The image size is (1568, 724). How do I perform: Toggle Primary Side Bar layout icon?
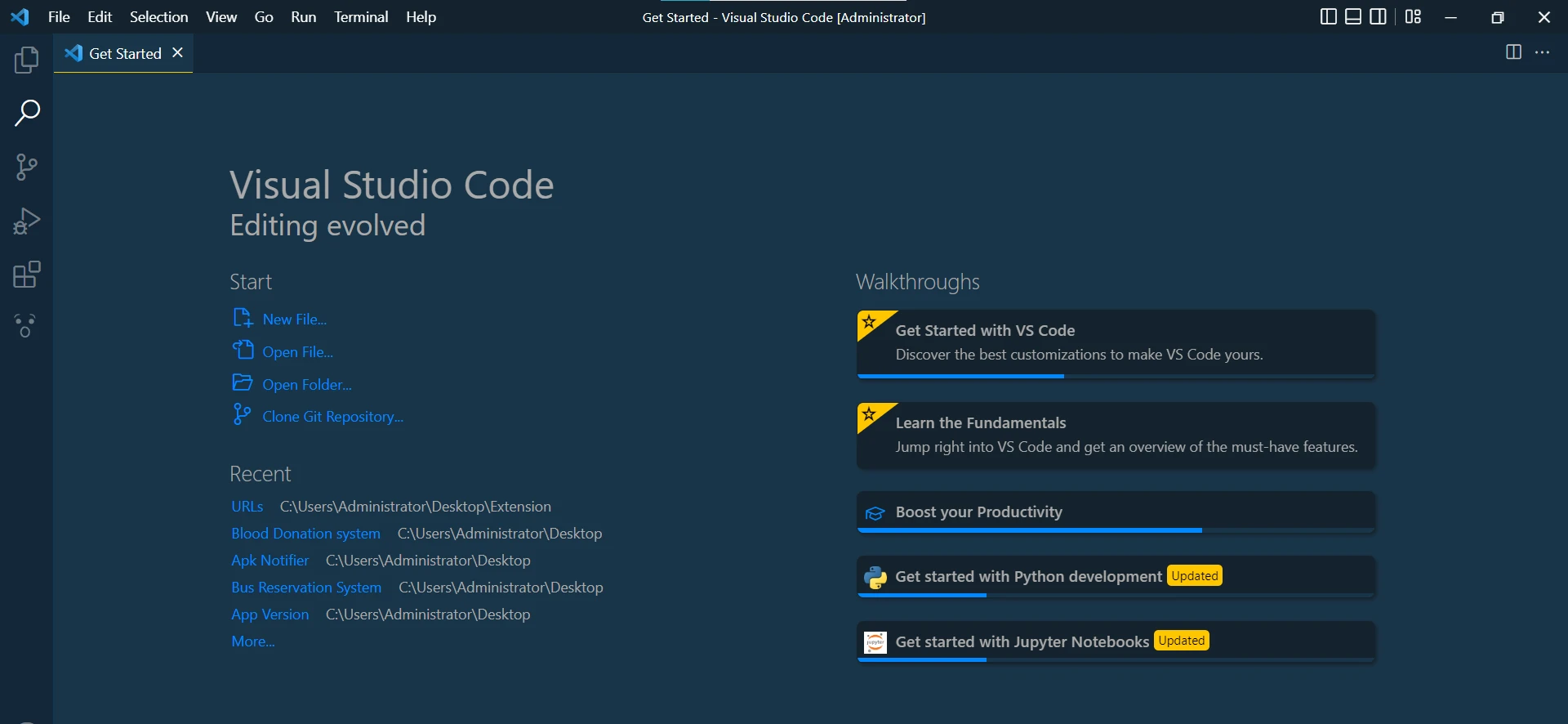click(1328, 16)
